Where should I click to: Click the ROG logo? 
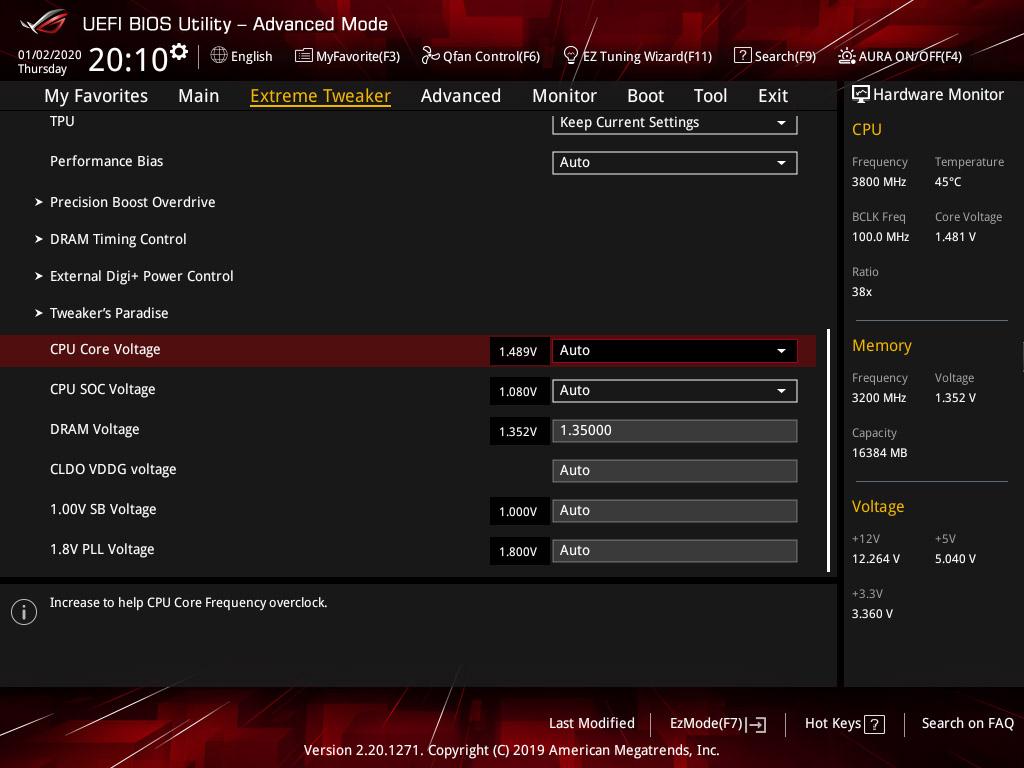(x=44, y=22)
